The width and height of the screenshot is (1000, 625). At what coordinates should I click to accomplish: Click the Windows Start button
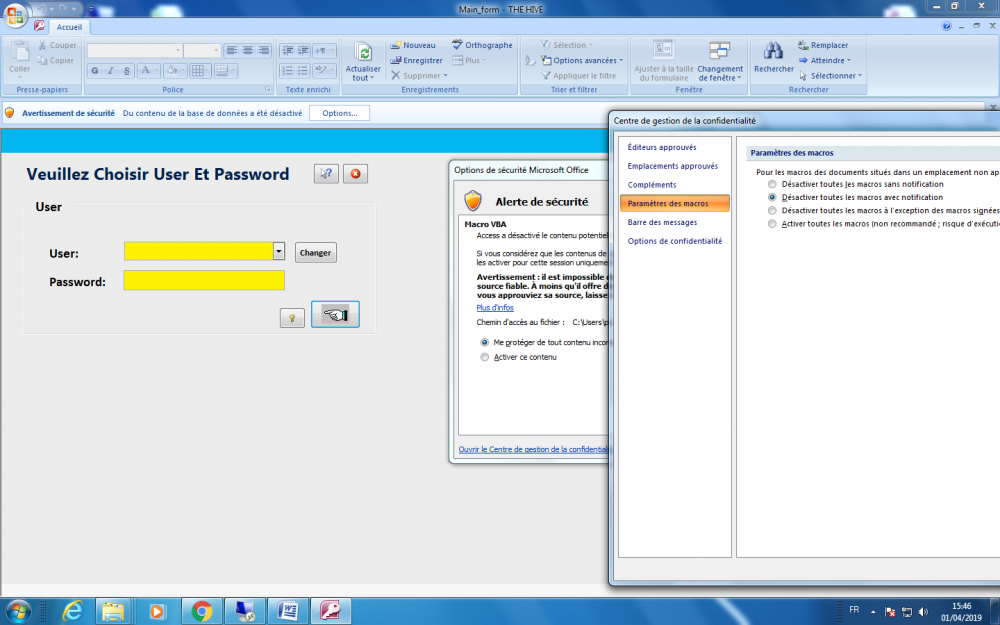(x=17, y=611)
